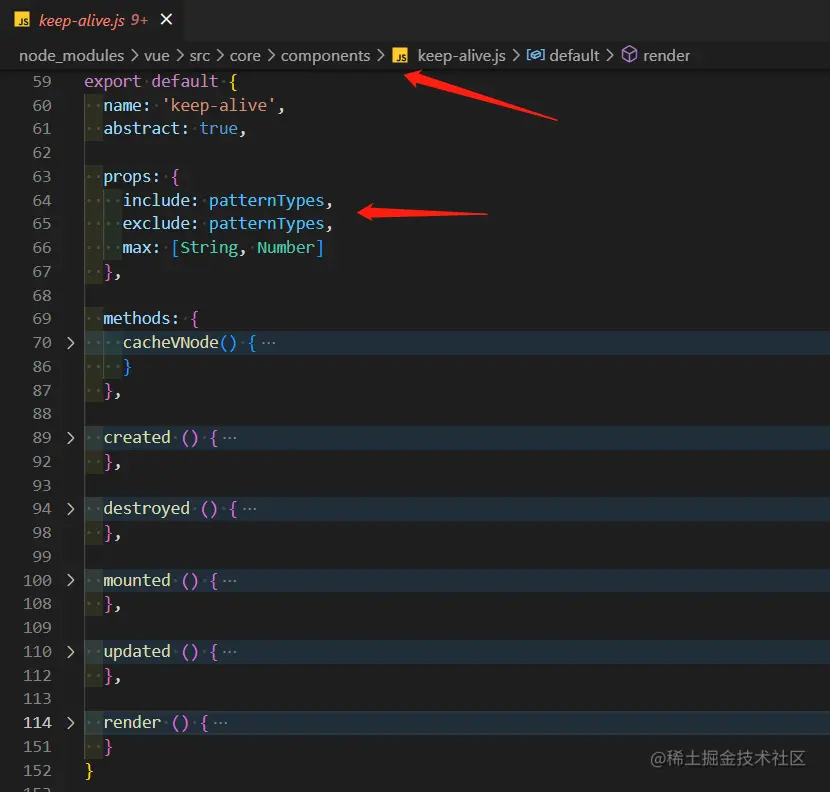This screenshot has height=792, width=830.
Task: Click the 'String' type on line 66
Action: click(209, 248)
